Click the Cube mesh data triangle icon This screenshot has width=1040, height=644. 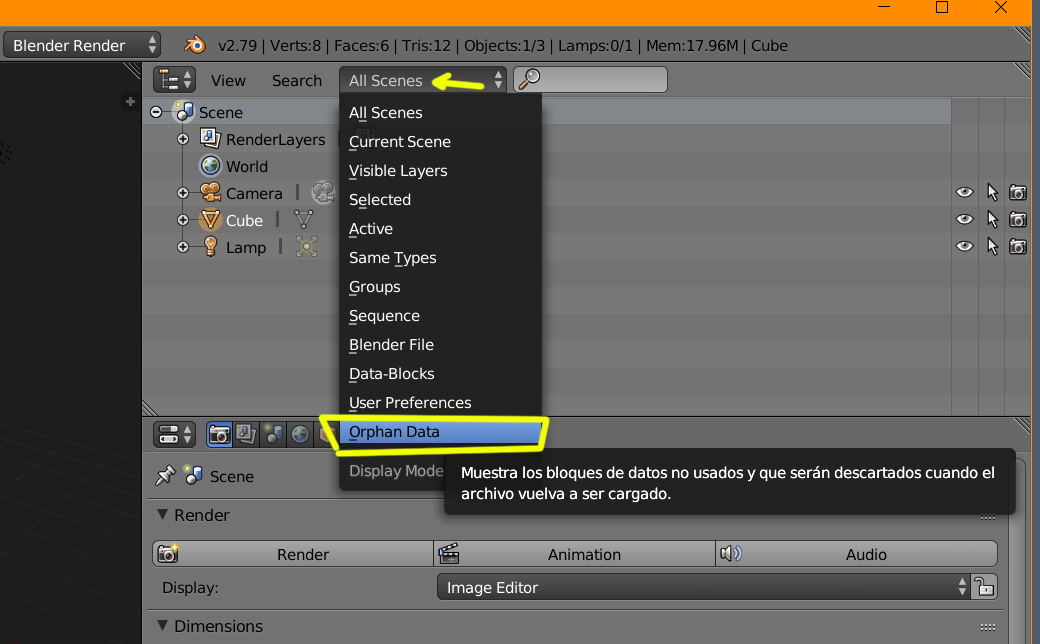[x=303, y=220]
